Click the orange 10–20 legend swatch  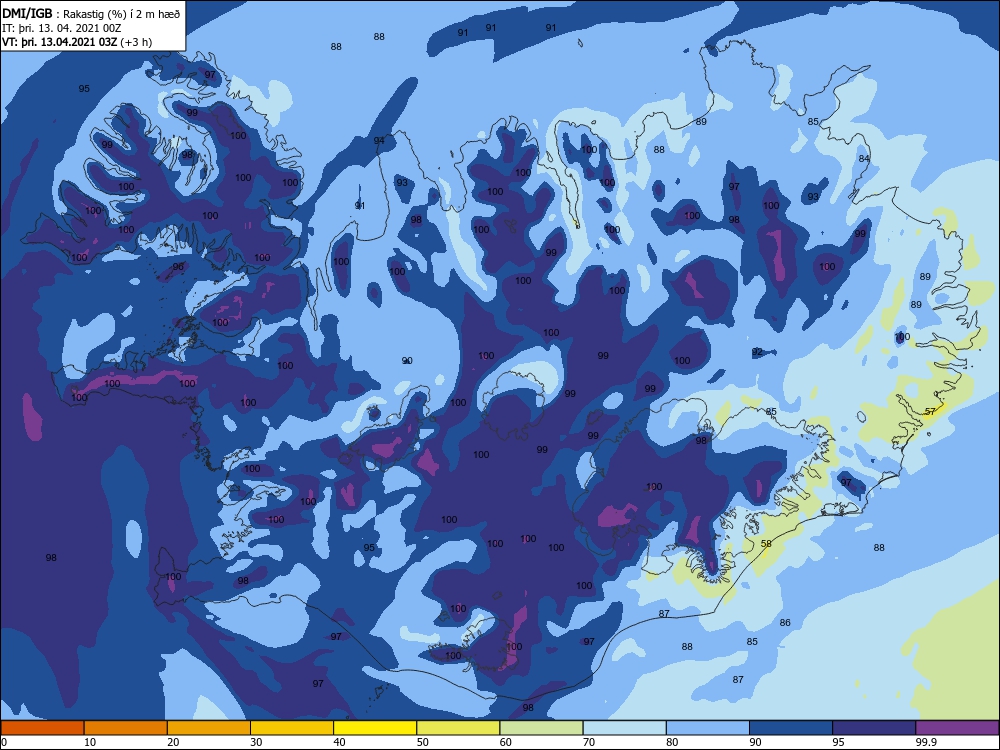pos(126,728)
